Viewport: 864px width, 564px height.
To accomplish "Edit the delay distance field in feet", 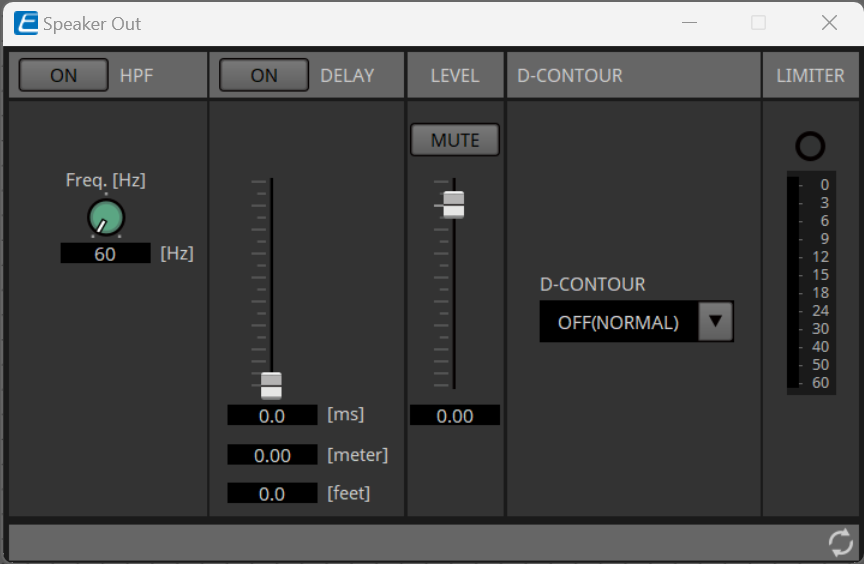I will point(272,494).
